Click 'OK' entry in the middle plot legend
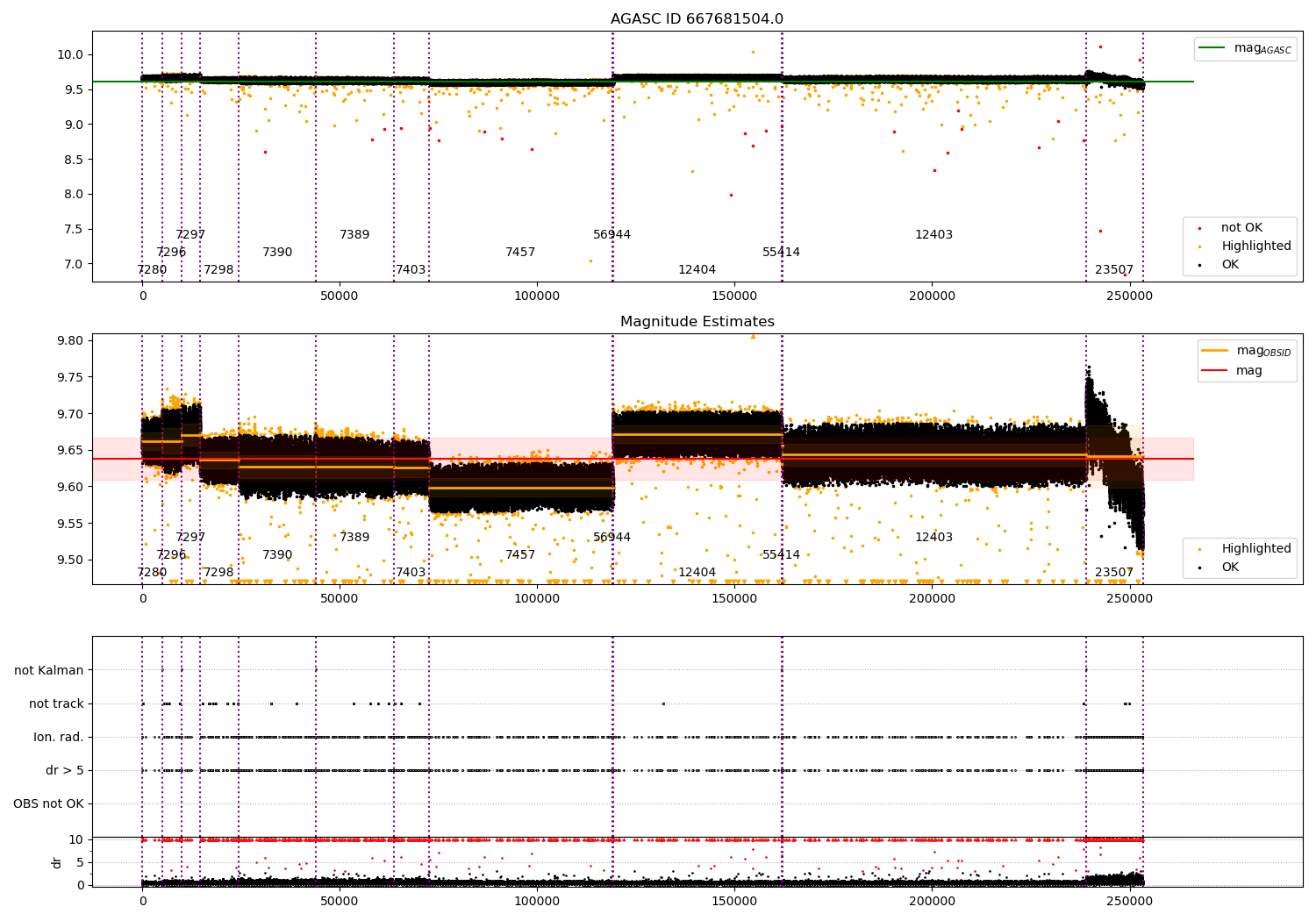The width and height of the screenshot is (1316, 921). click(1220, 568)
